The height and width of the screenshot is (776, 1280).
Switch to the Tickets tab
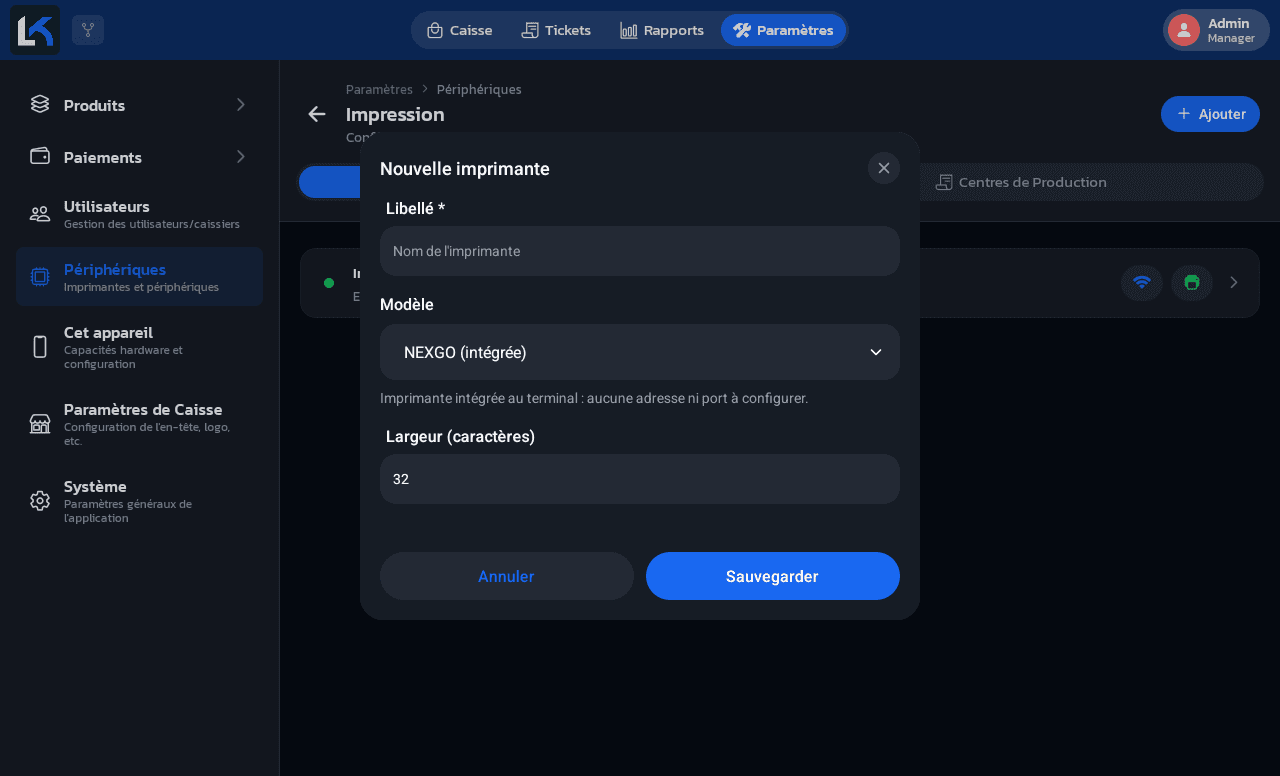[x=556, y=30]
